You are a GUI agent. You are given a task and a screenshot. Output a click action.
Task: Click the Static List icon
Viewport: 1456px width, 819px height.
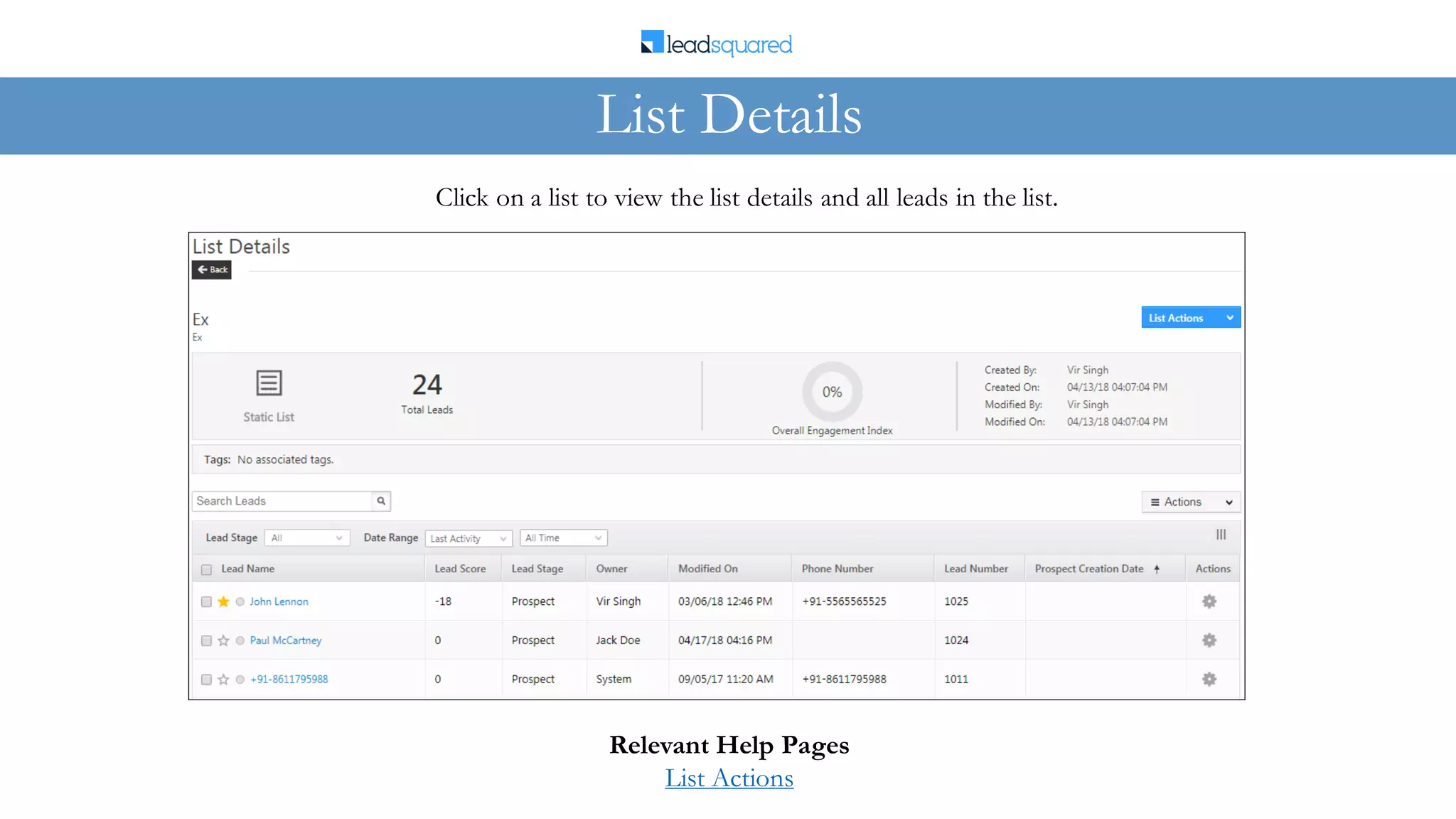269,383
